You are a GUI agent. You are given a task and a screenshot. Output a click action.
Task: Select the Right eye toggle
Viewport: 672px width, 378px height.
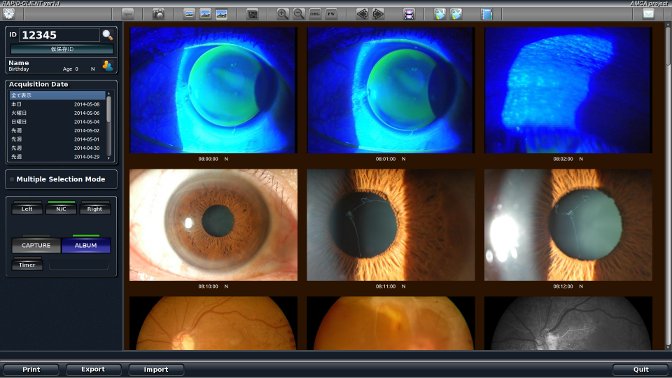click(95, 209)
